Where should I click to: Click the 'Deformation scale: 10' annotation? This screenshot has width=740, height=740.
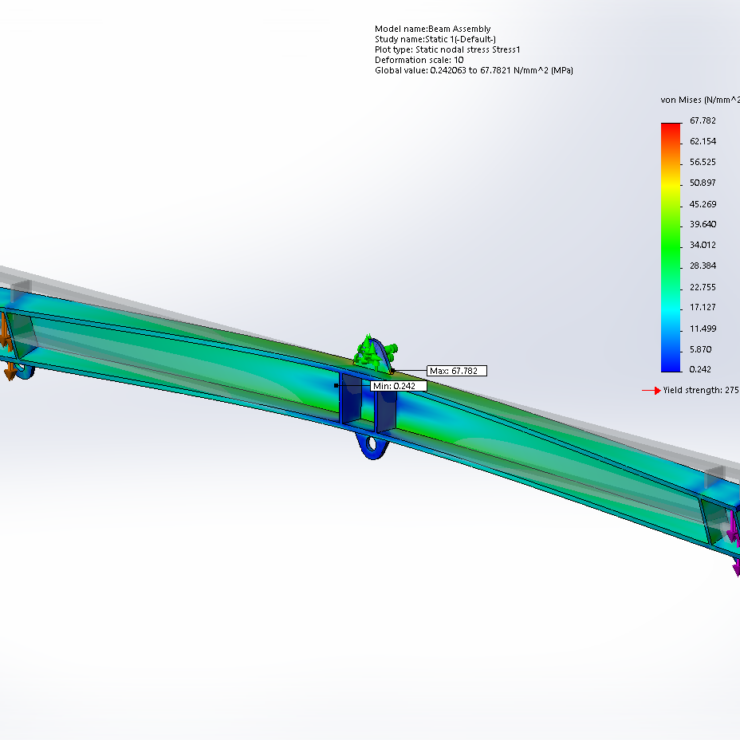pyautogui.click(x=419, y=60)
